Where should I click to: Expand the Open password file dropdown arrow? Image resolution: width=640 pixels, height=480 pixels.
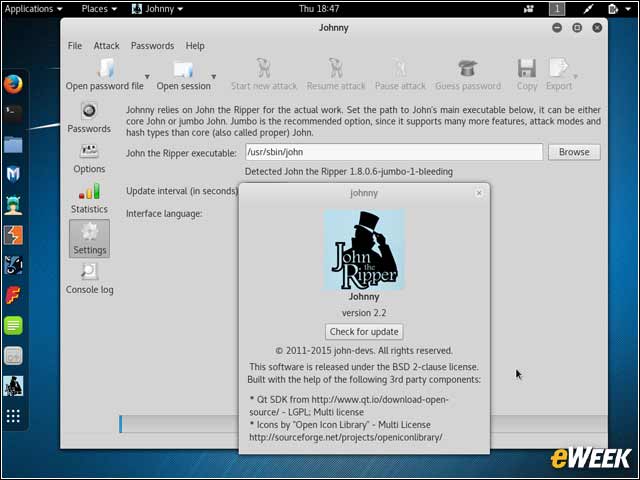tap(147, 76)
